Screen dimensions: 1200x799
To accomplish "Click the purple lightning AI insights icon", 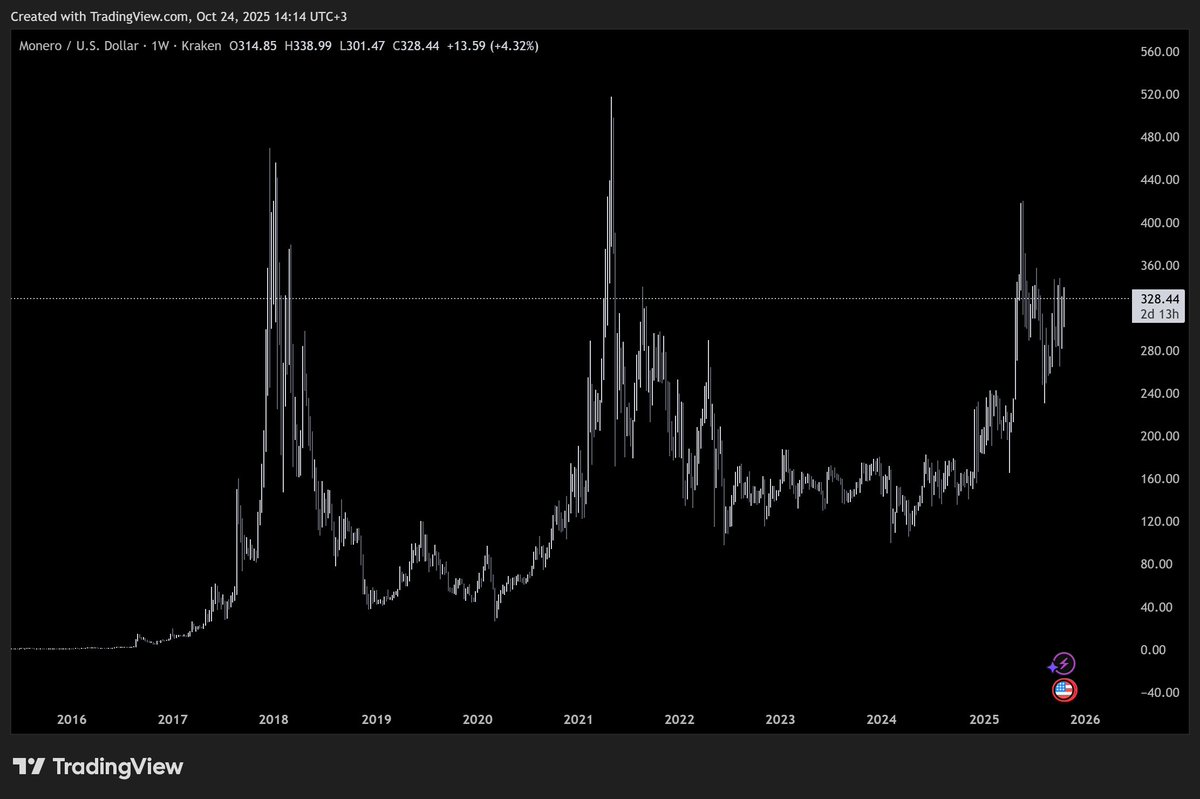I will pos(1062,663).
